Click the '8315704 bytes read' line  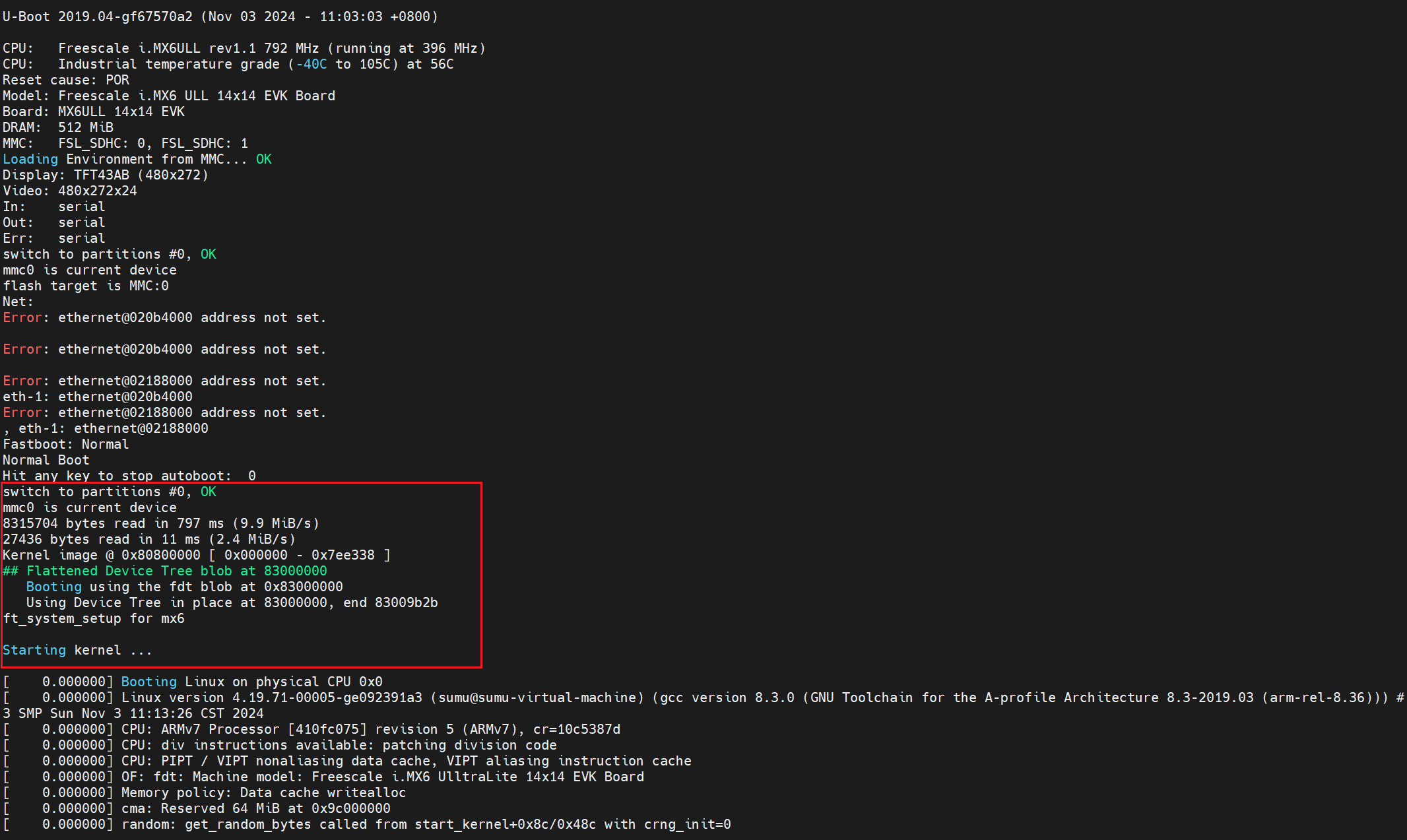pos(161,523)
